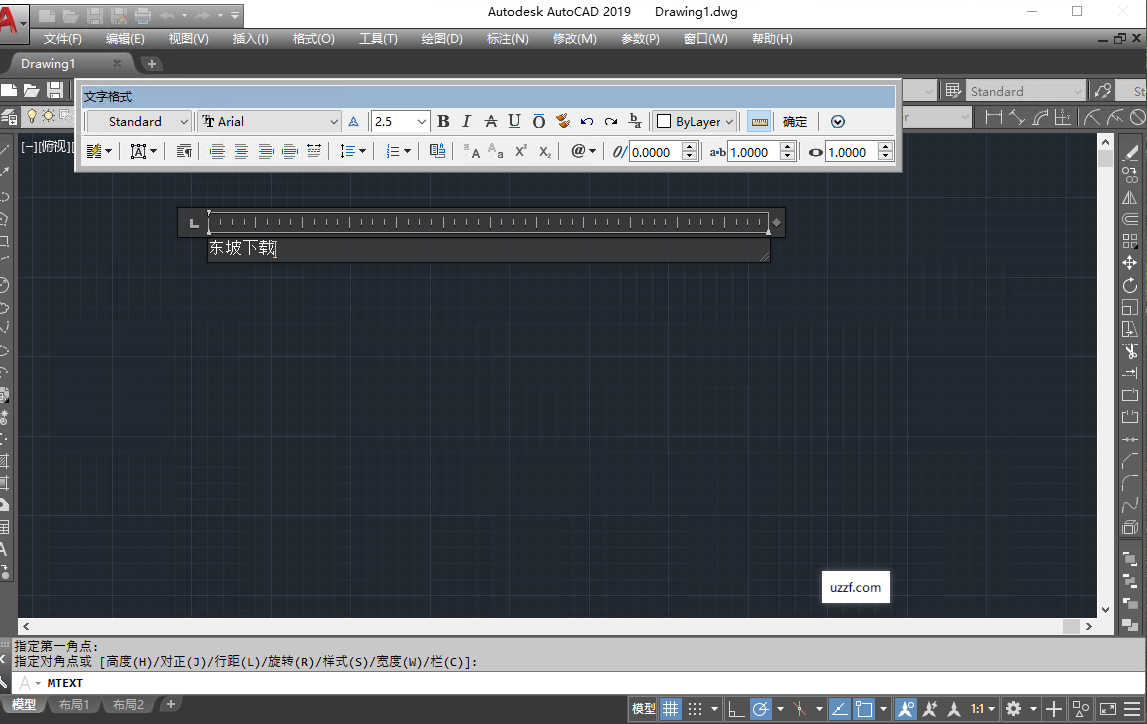1147x724 pixels.
Task: Click the Undo icon in text formatting toolbar
Action: click(586, 121)
